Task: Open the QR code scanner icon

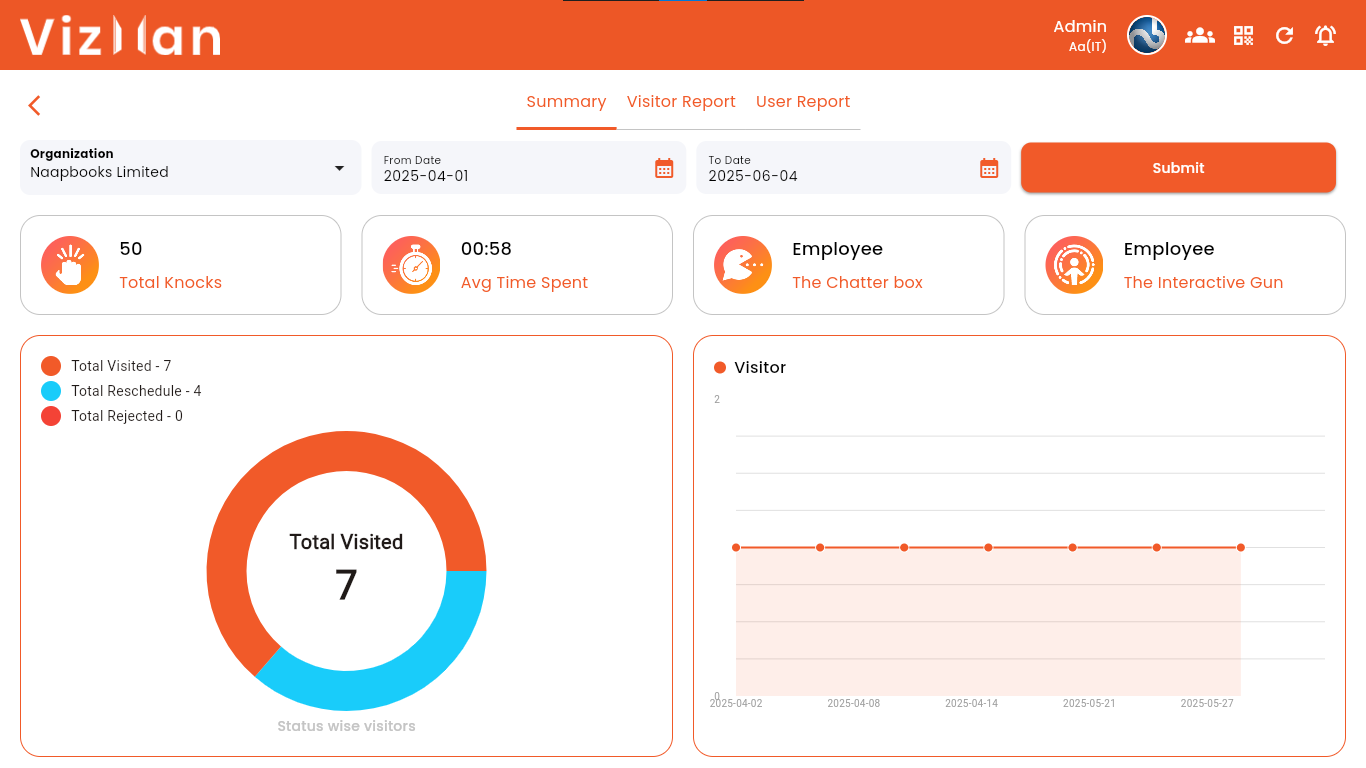Action: click(x=1243, y=36)
